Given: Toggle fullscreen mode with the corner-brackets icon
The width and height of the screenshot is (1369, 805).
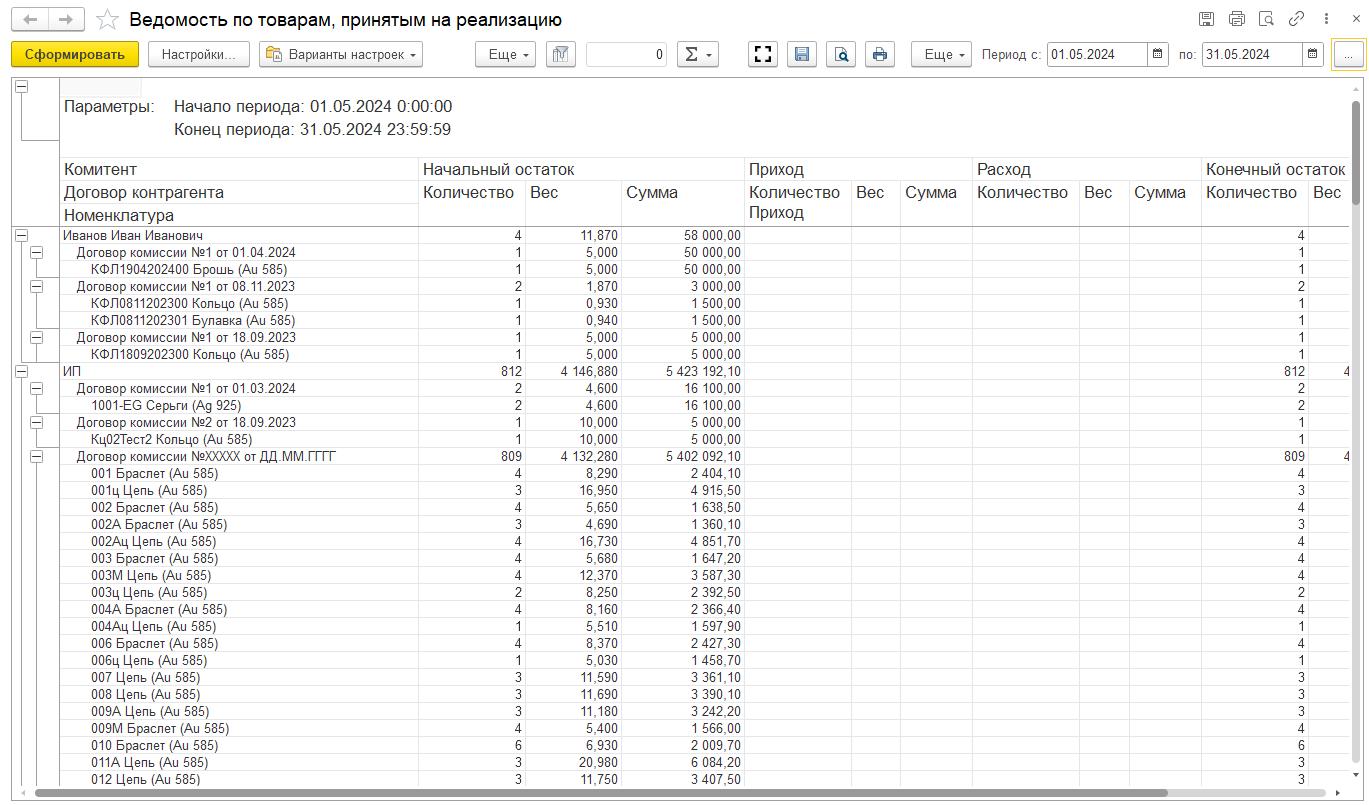Looking at the screenshot, I should click(x=764, y=54).
